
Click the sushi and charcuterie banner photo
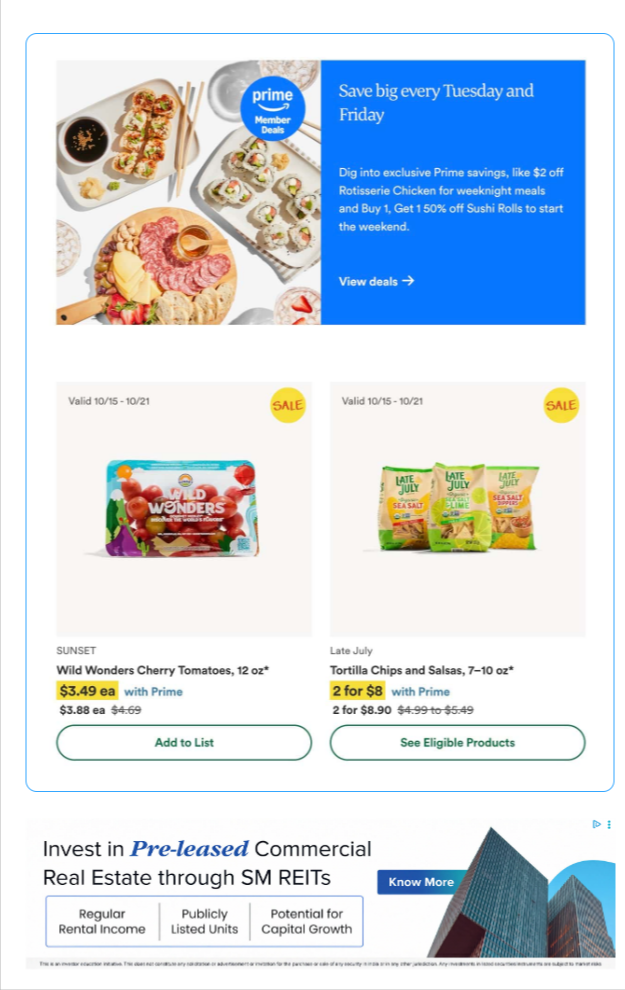(188, 193)
